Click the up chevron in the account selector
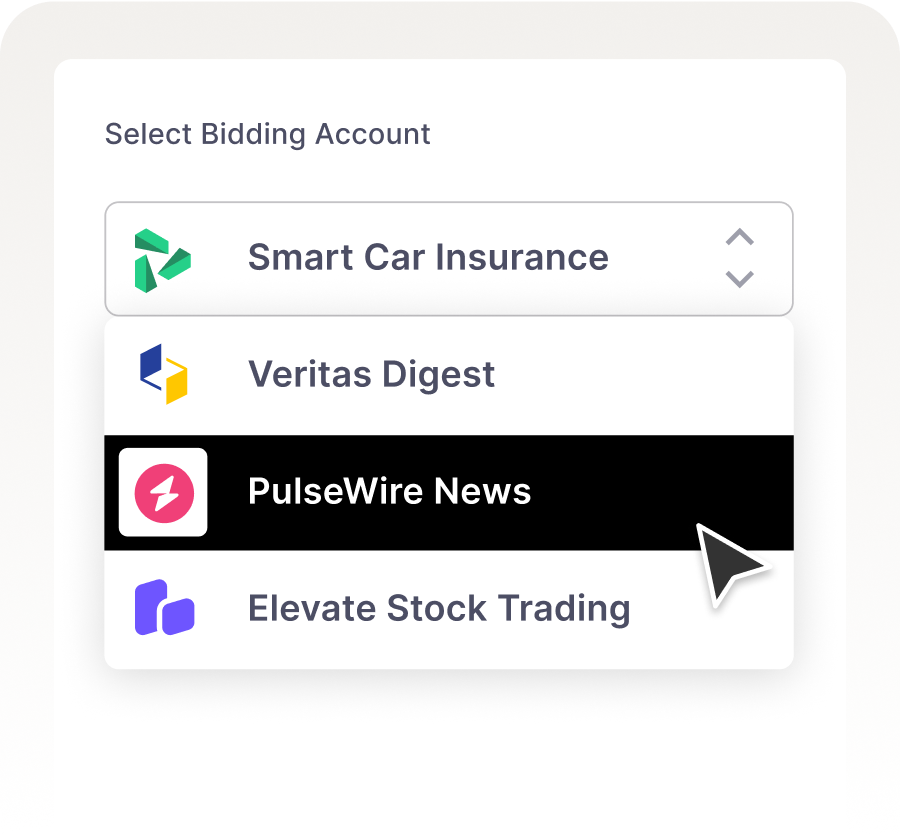Screen dimensions: 900x835 pos(739,238)
